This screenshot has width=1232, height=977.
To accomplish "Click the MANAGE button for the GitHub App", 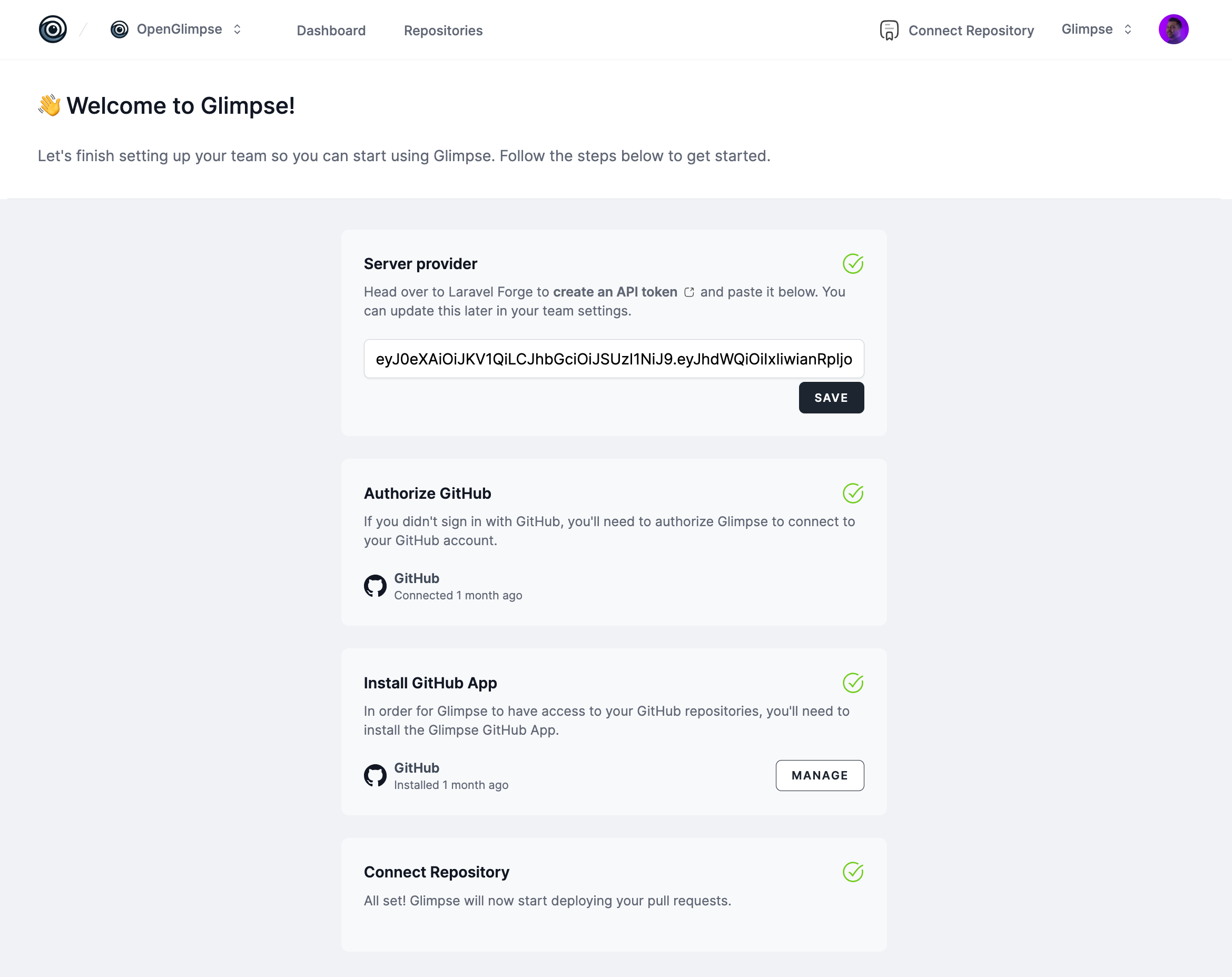I will [x=820, y=775].
